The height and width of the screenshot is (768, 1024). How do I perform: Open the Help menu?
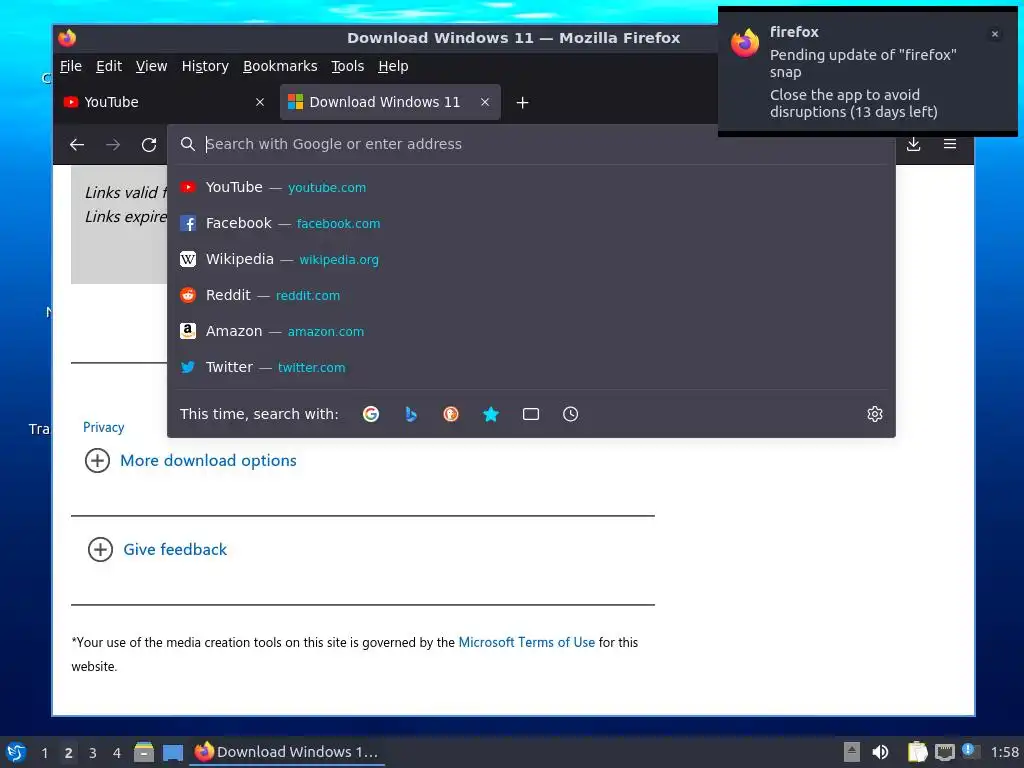point(393,66)
